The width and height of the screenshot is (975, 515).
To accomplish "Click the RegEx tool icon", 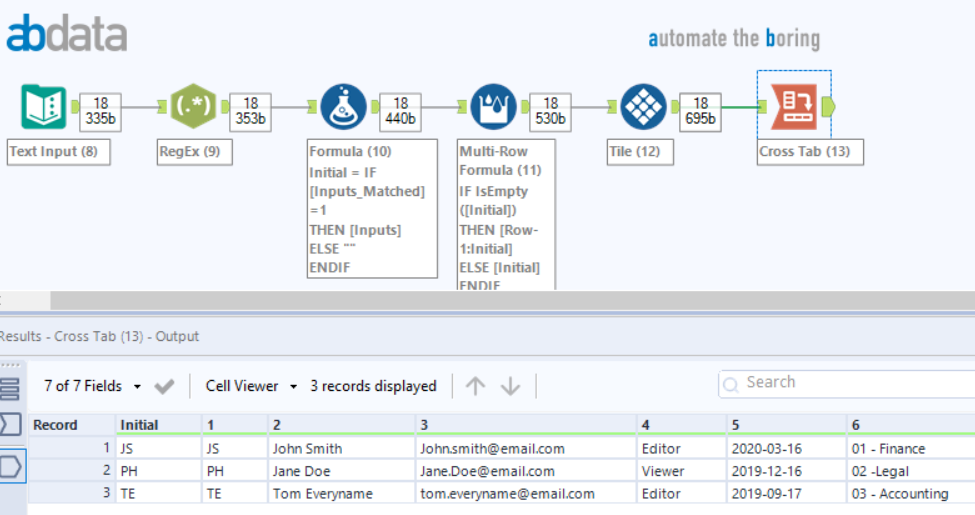I will (x=193, y=107).
